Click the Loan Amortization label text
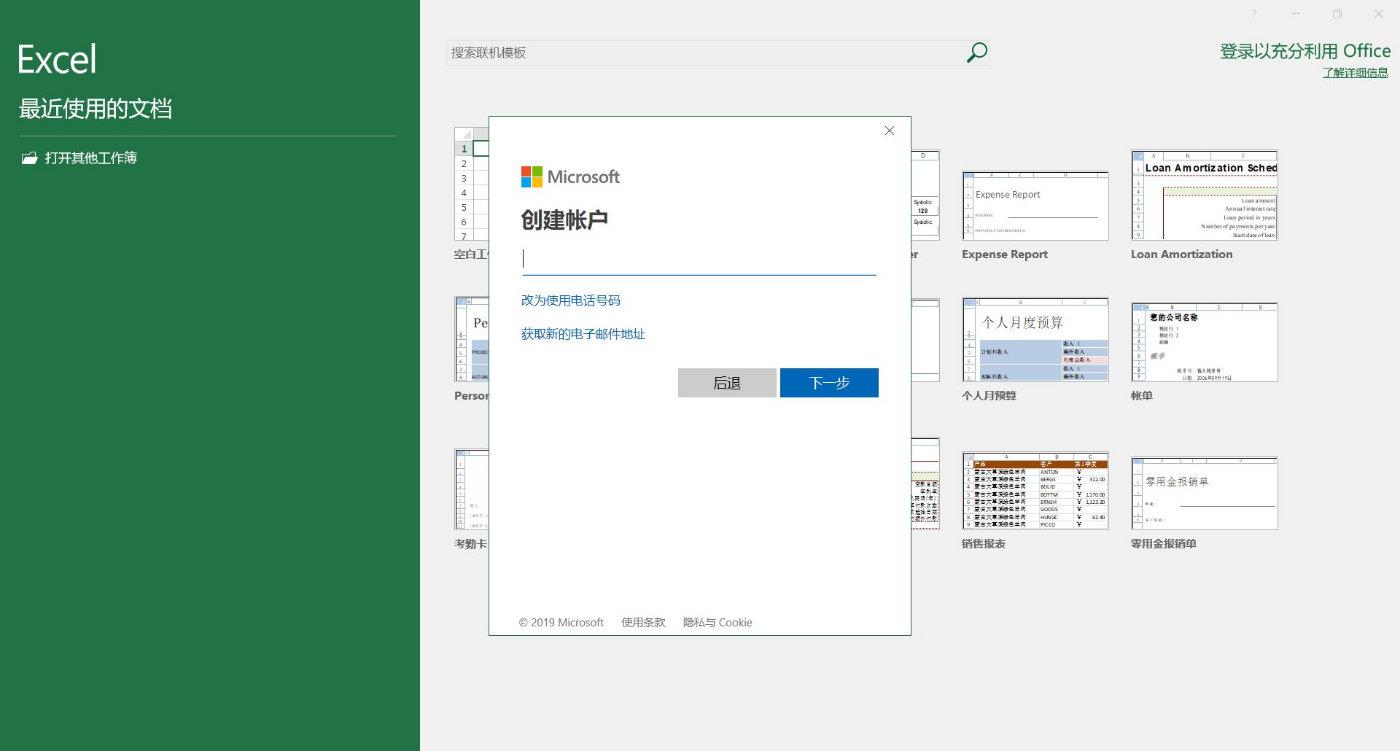 point(1182,254)
